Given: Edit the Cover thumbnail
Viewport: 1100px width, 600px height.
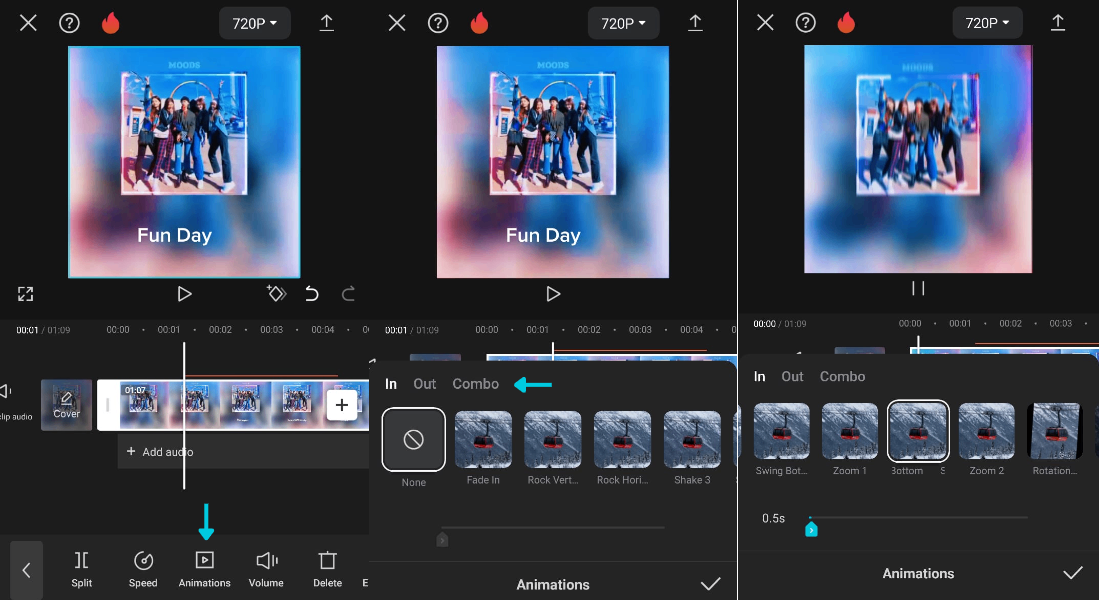Looking at the screenshot, I should tap(66, 405).
